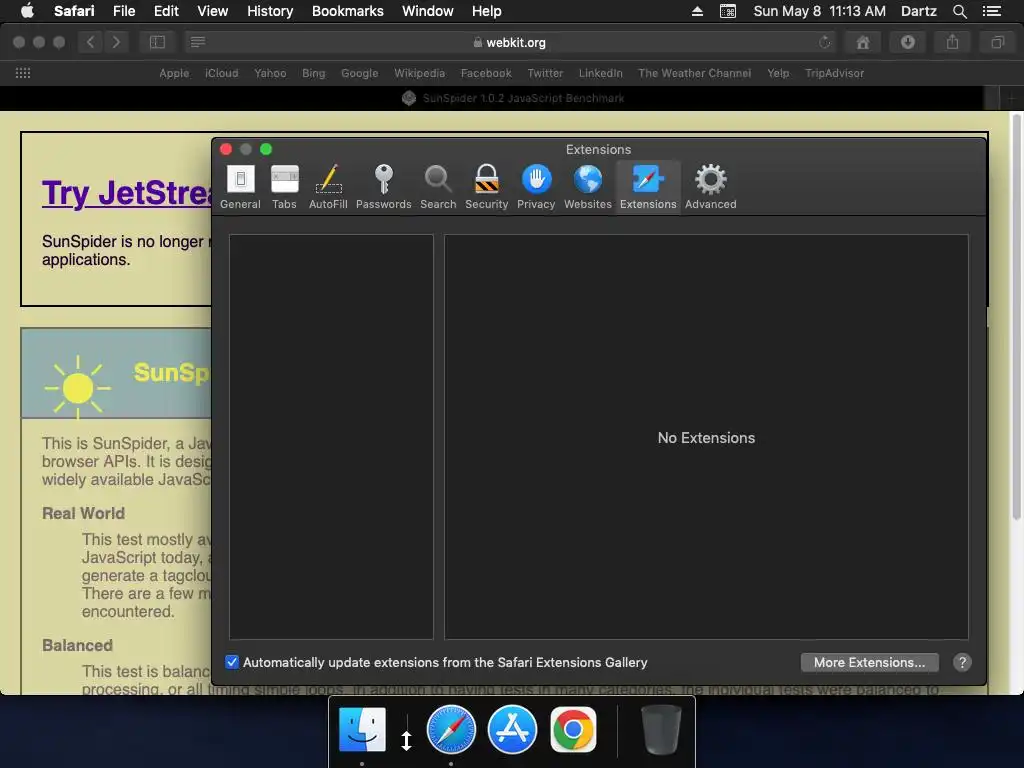Open the Bing bookmark
This screenshot has height=768, width=1024.
pos(313,73)
